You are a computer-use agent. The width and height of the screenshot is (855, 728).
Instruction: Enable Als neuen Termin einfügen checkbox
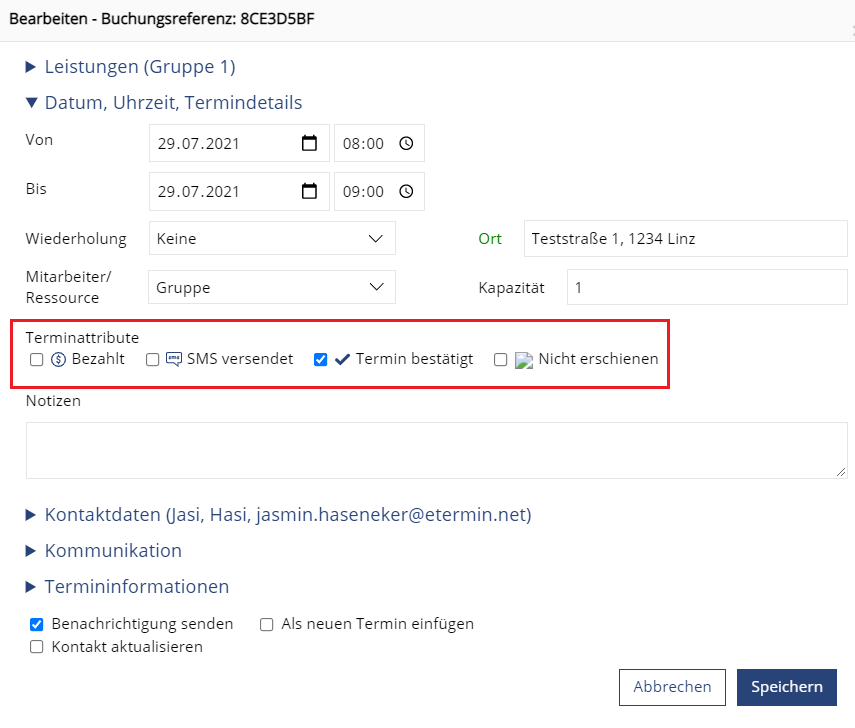click(267, 624)
